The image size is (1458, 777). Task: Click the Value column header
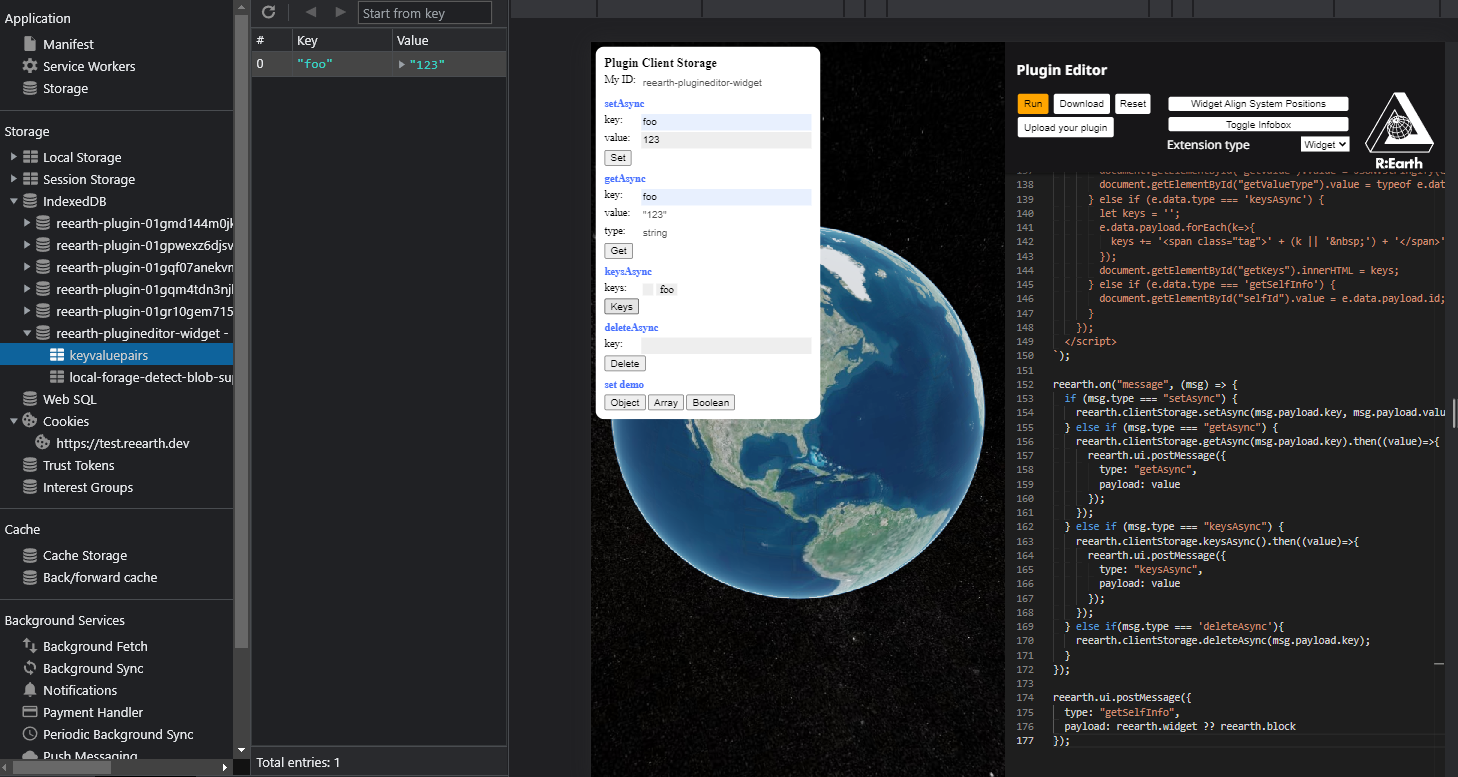pos(449,41)
